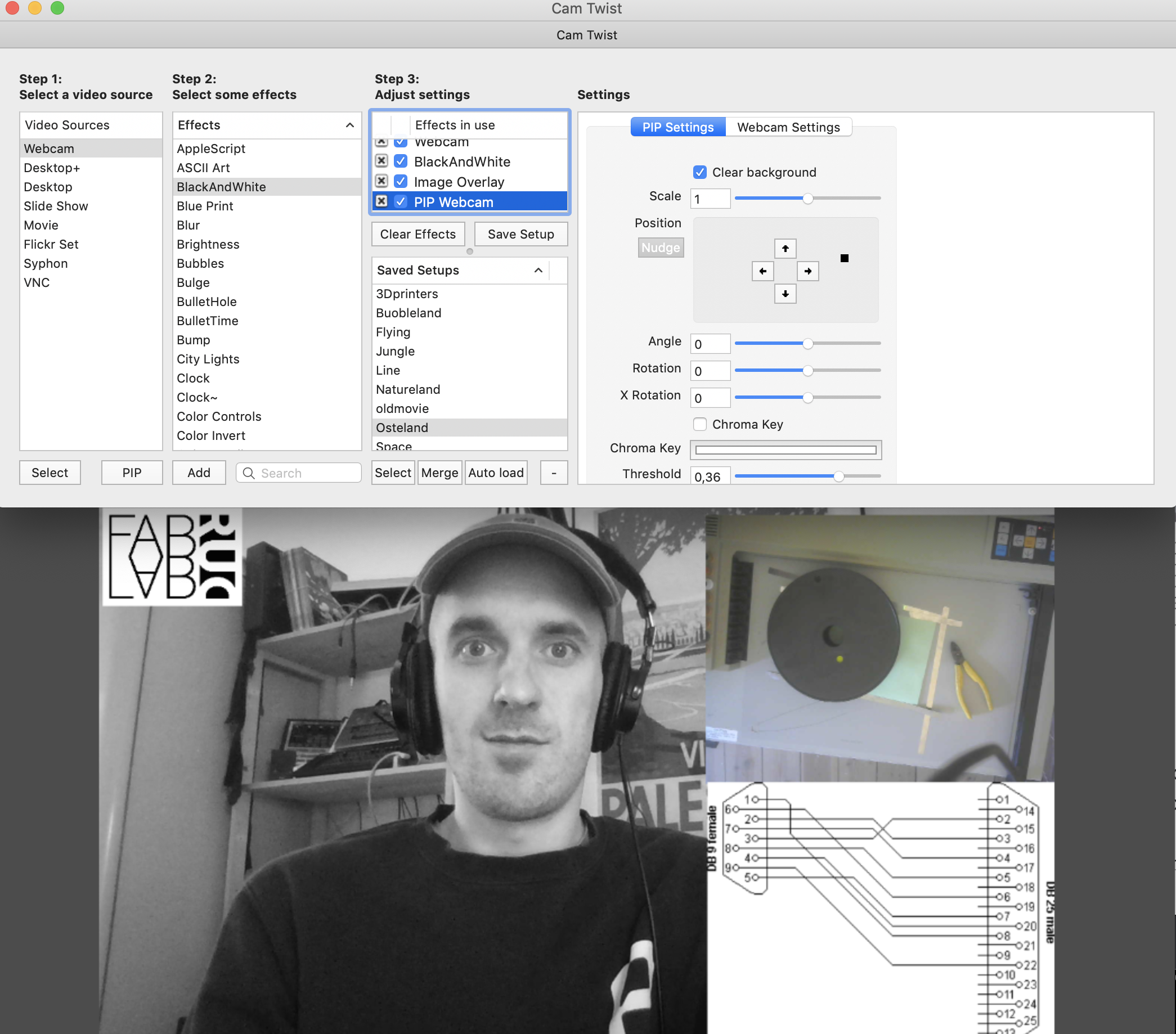Click the Save Setup button
The height and width of the screenshot is (1034, 1176).
coord(520,234)
